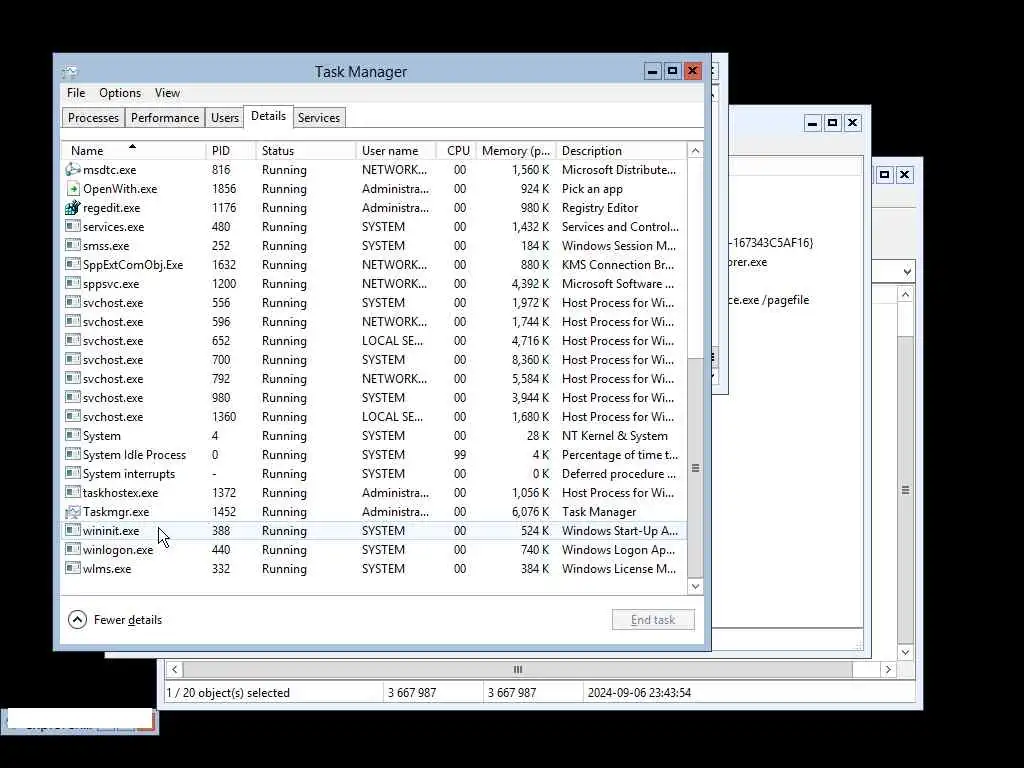Click the Taskmgr.exe process icon

click(x=72, y=511)
